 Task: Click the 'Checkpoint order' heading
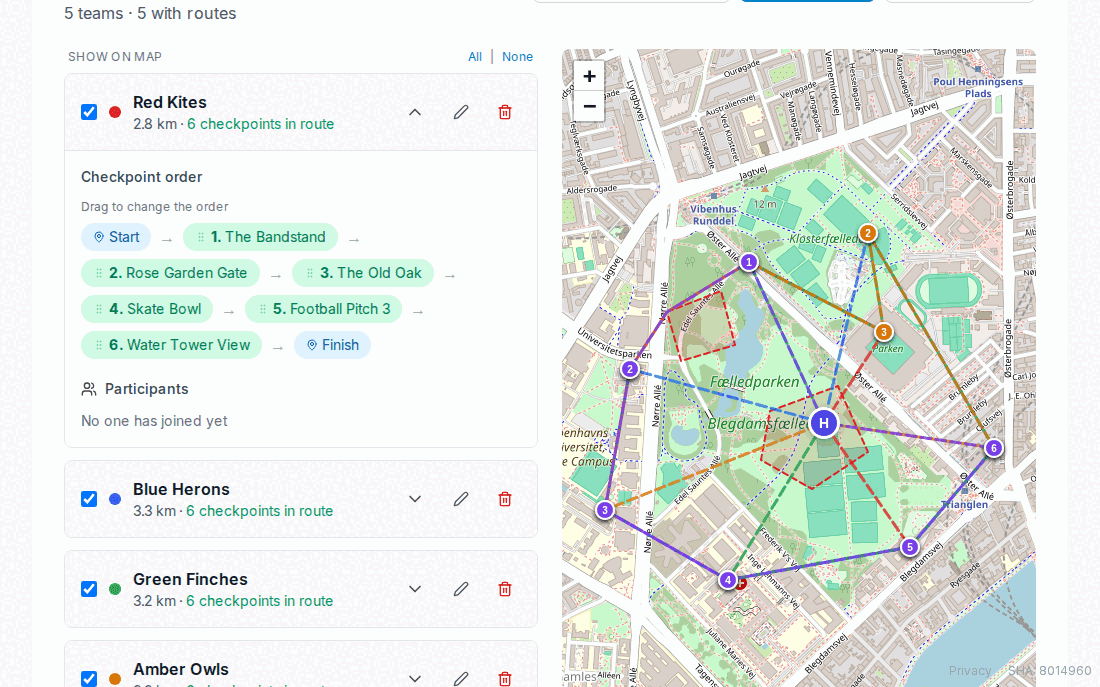142,177
